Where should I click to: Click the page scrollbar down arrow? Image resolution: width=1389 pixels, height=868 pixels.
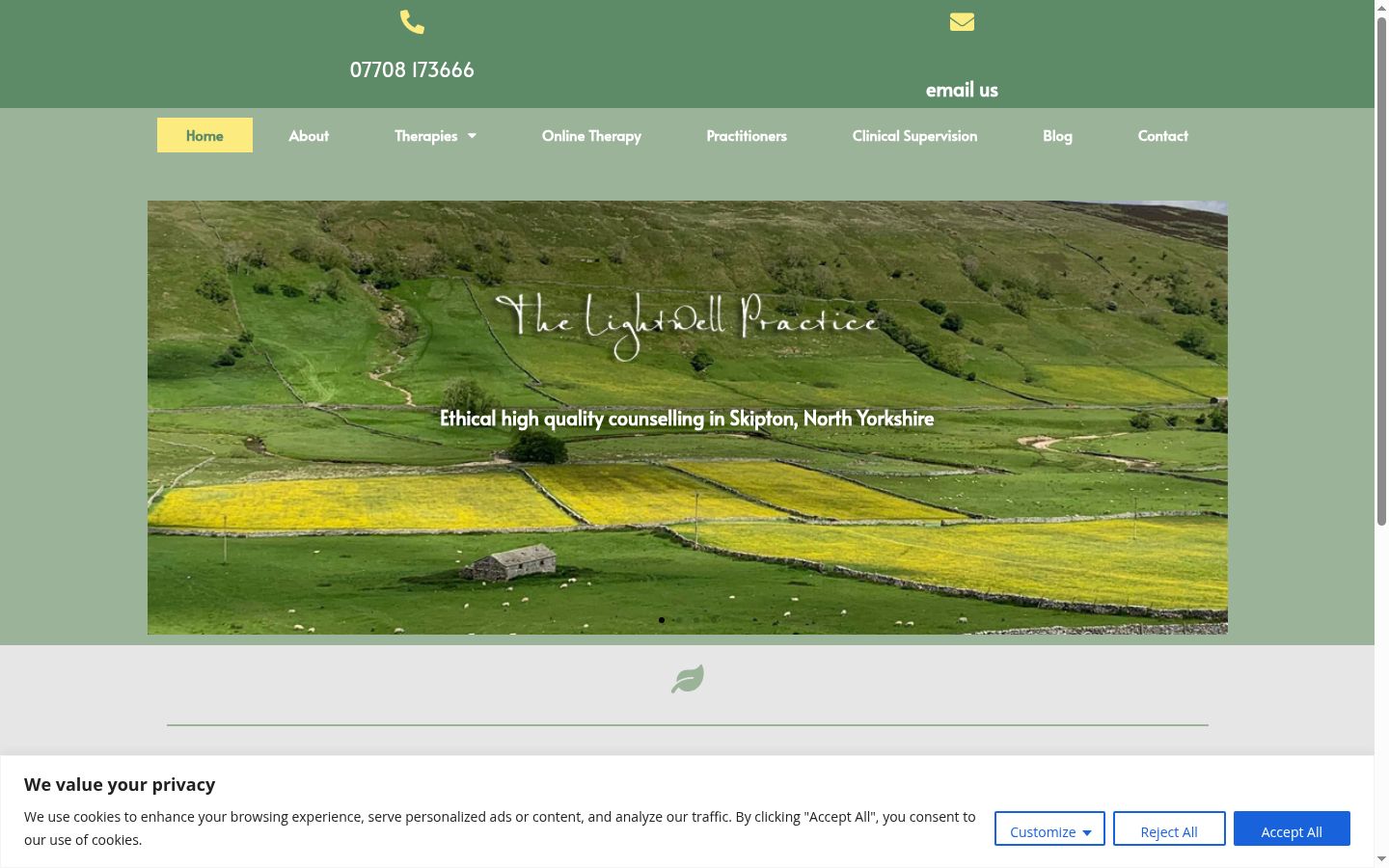(x=1381, y=858)
